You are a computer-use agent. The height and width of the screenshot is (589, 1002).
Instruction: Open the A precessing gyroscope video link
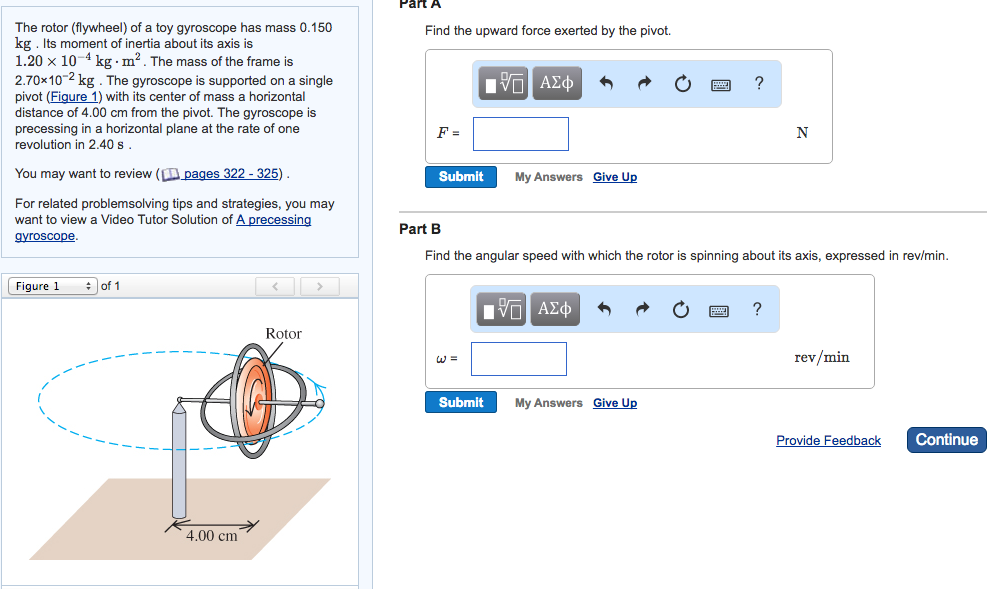point(273,219)
